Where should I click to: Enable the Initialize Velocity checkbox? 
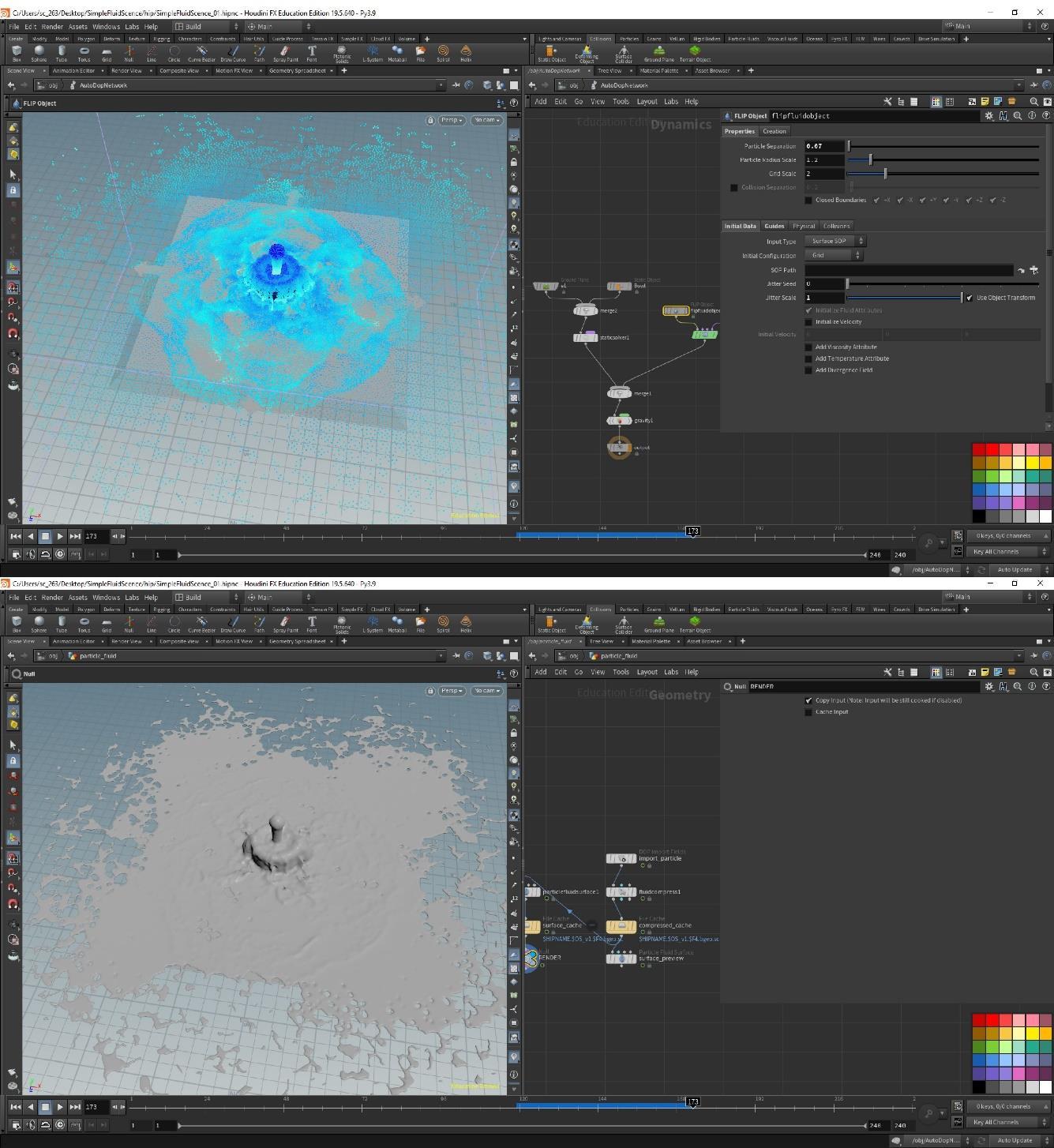pyautogui.click(x=808, y=322)
